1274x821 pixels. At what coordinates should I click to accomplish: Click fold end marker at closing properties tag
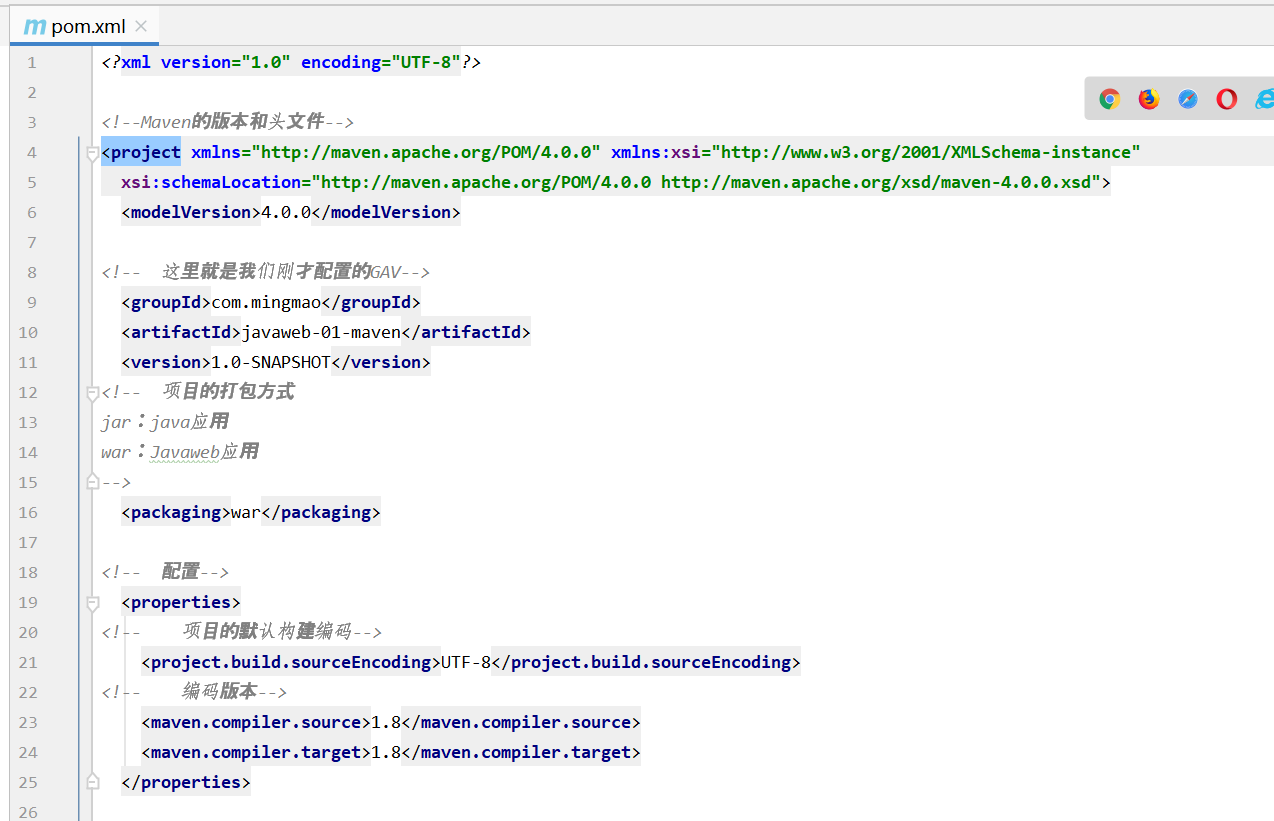93,781
